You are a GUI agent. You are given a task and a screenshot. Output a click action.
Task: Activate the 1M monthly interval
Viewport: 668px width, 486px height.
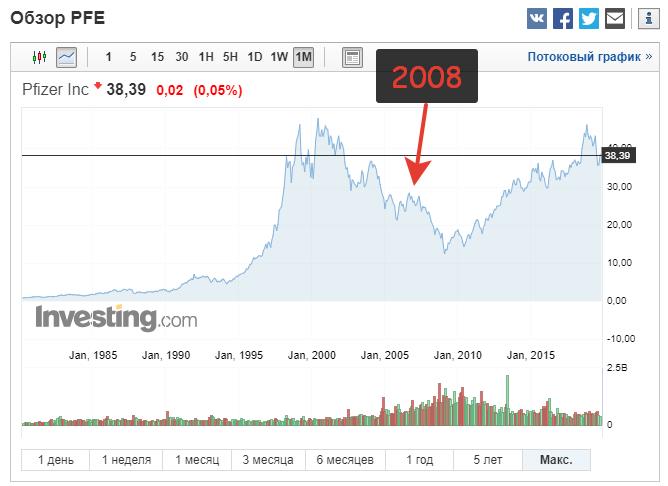(x=303, y=57)
